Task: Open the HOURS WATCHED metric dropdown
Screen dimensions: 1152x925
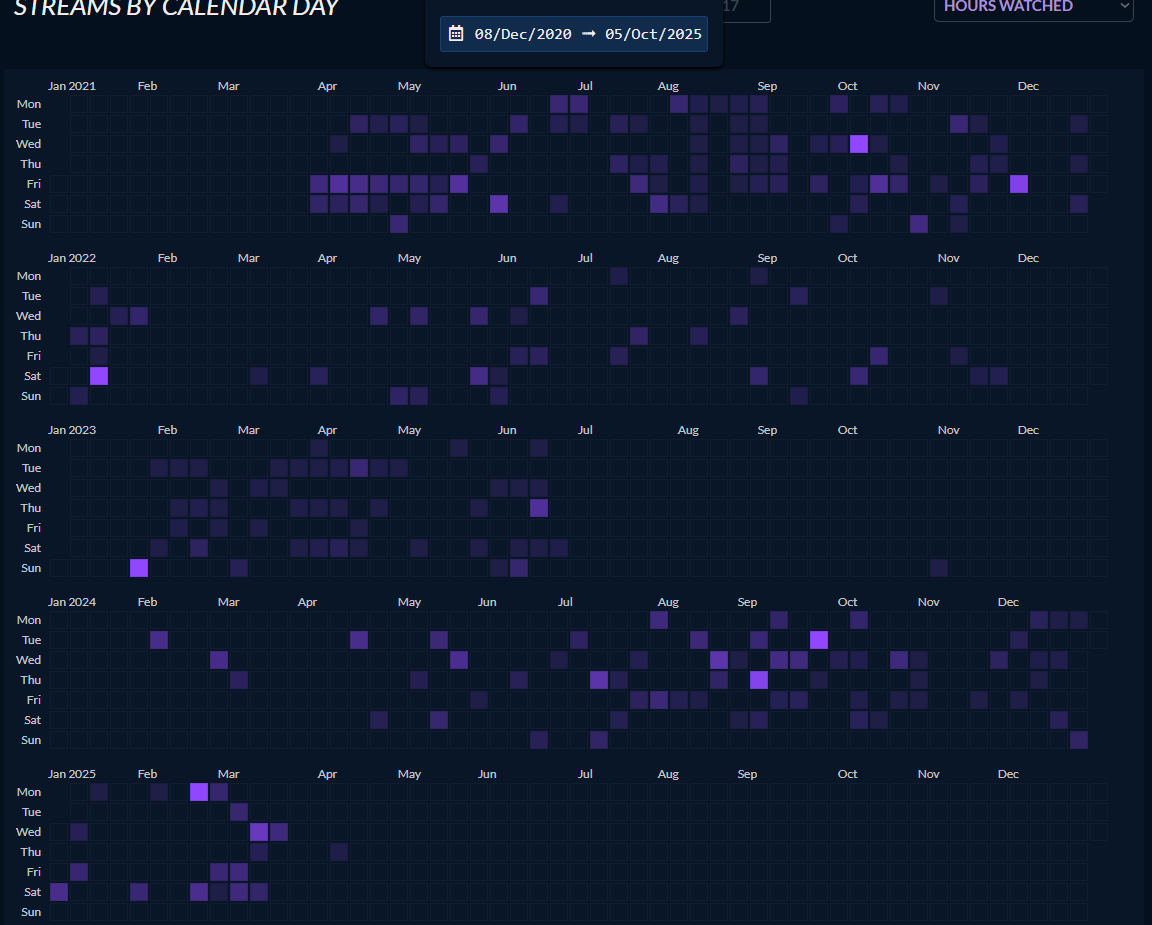Action: click(x=1033, y=7)
